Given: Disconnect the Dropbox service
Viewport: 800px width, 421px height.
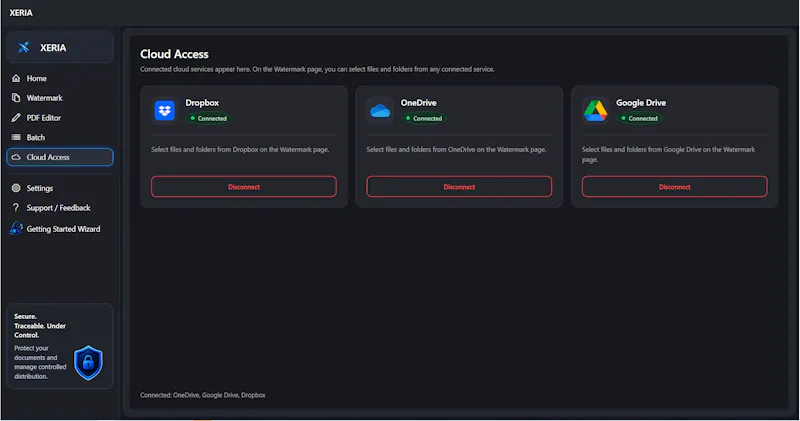Looking at the screenshot, I should [244, 187].
